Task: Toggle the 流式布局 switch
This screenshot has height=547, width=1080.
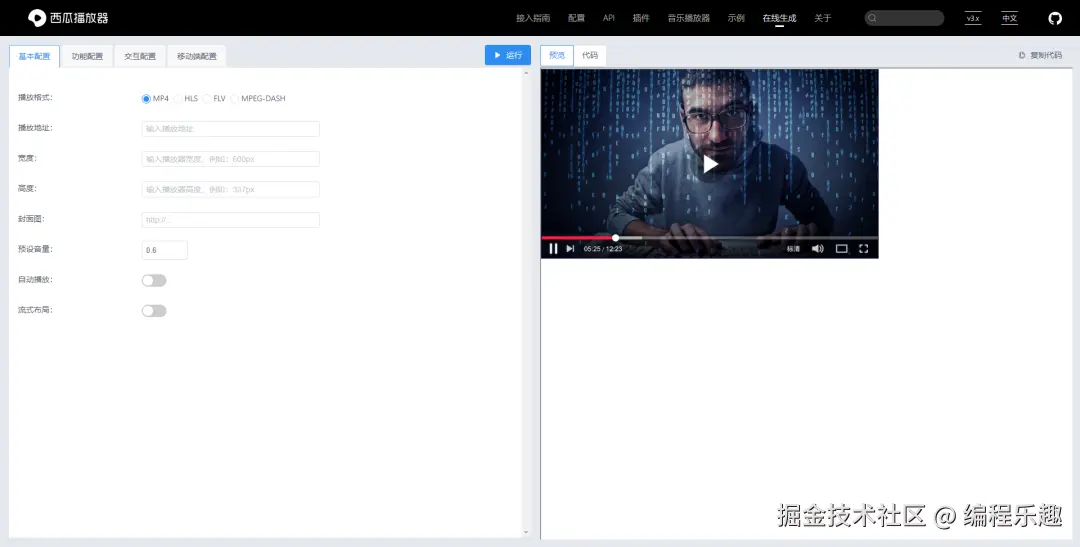Action: pos(154,311)
